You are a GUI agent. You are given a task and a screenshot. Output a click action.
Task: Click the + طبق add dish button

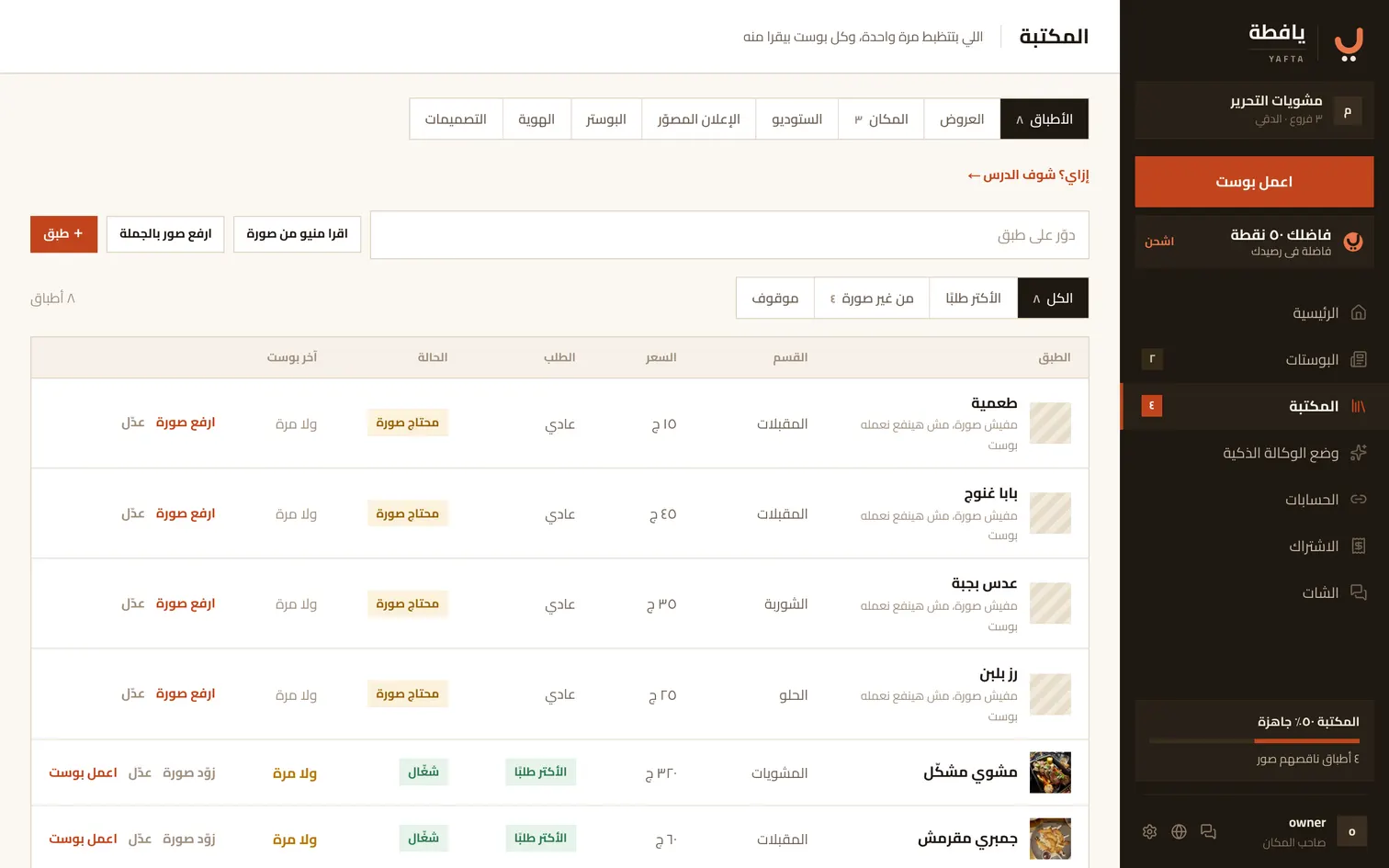(x=64, y=234)
